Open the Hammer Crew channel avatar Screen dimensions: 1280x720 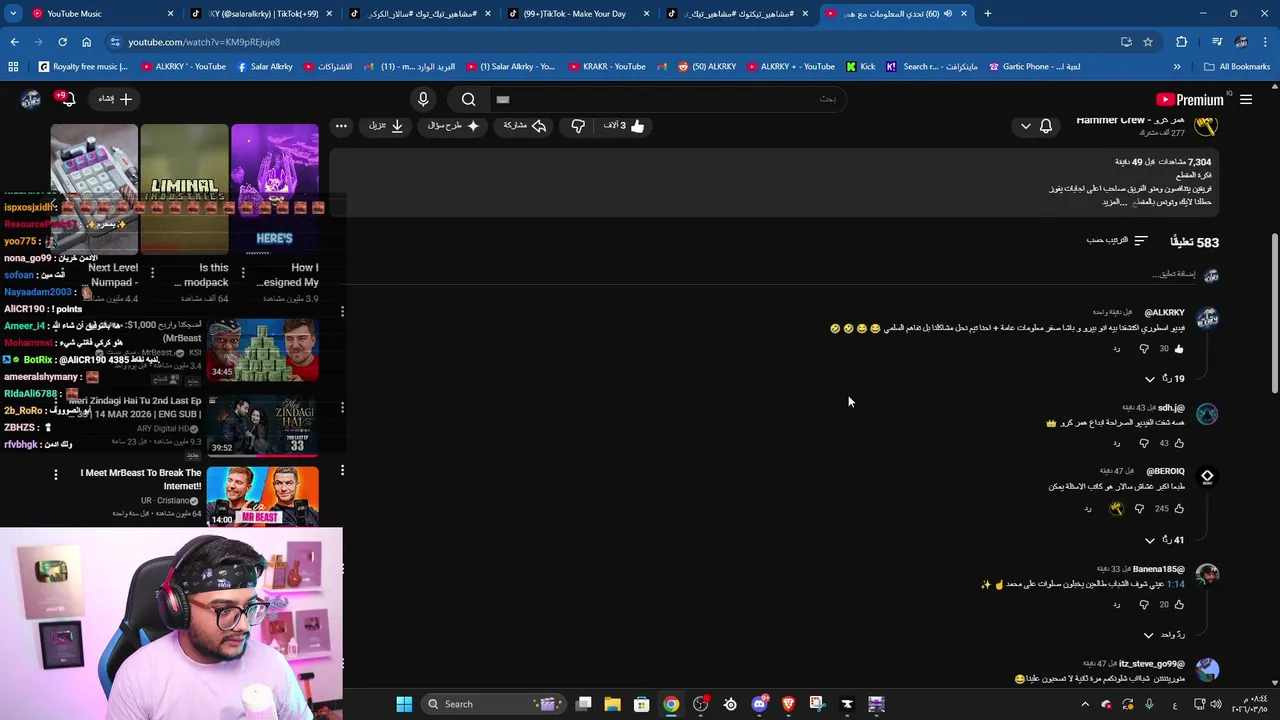tap(1207, 126)
